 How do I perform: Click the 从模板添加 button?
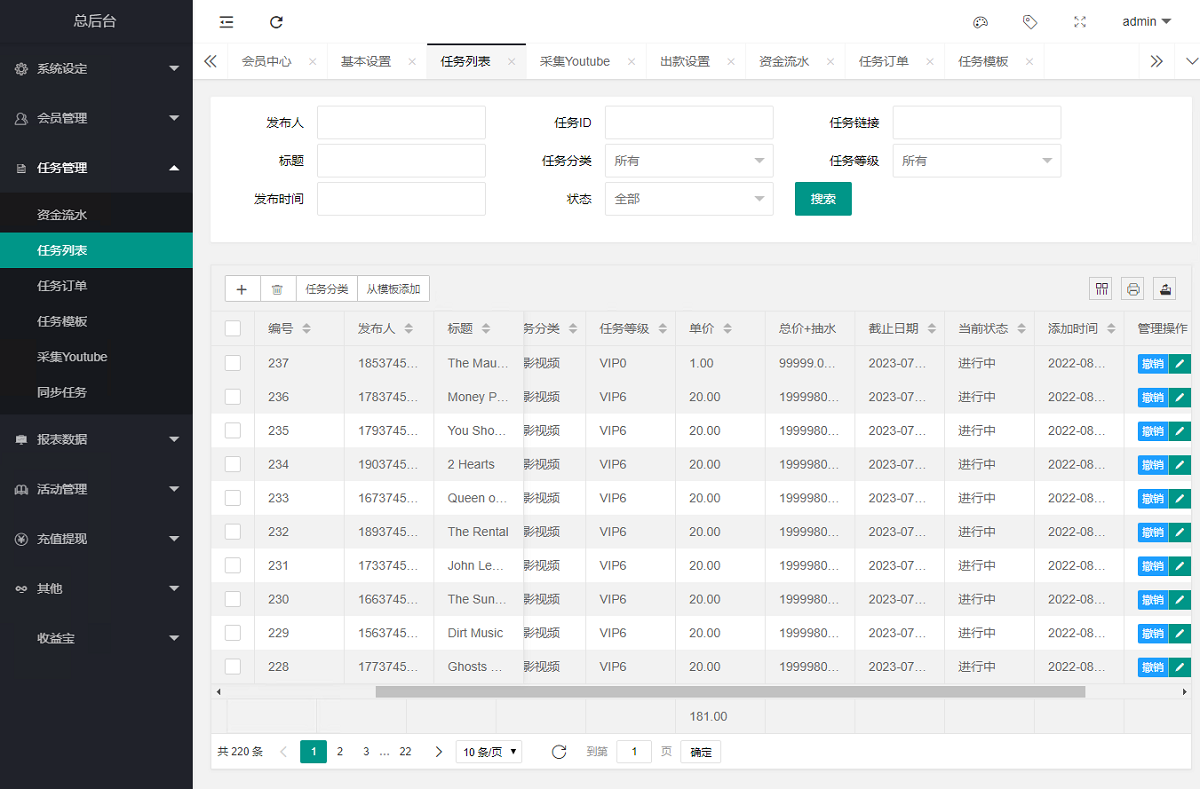pos(393,289)
